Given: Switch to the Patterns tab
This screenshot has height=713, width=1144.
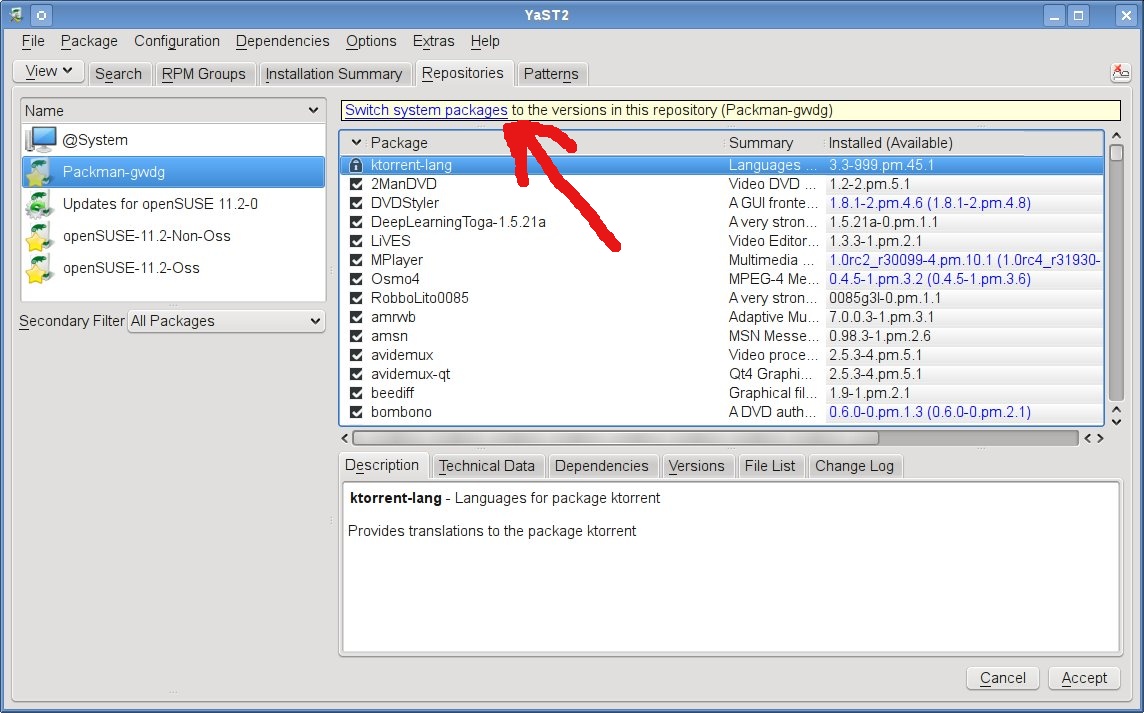Looking at the screenshot, I should [x=551, y=74].
